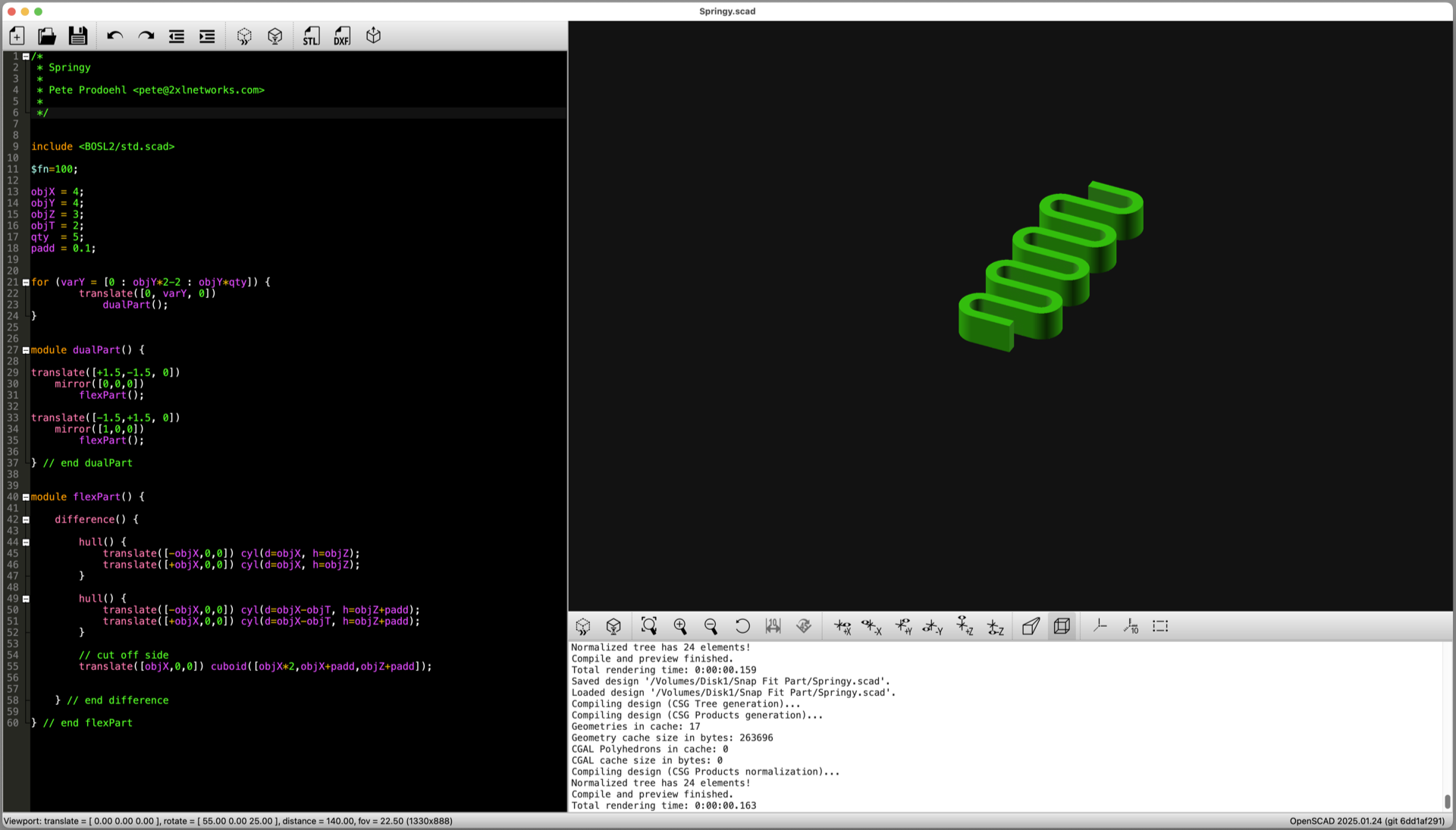Image resolution: width=1456 pixels, height=830 pixels.
Task: Click 'Total rendering time: 0:00:00.159' console line
Action: coord(664,670)
